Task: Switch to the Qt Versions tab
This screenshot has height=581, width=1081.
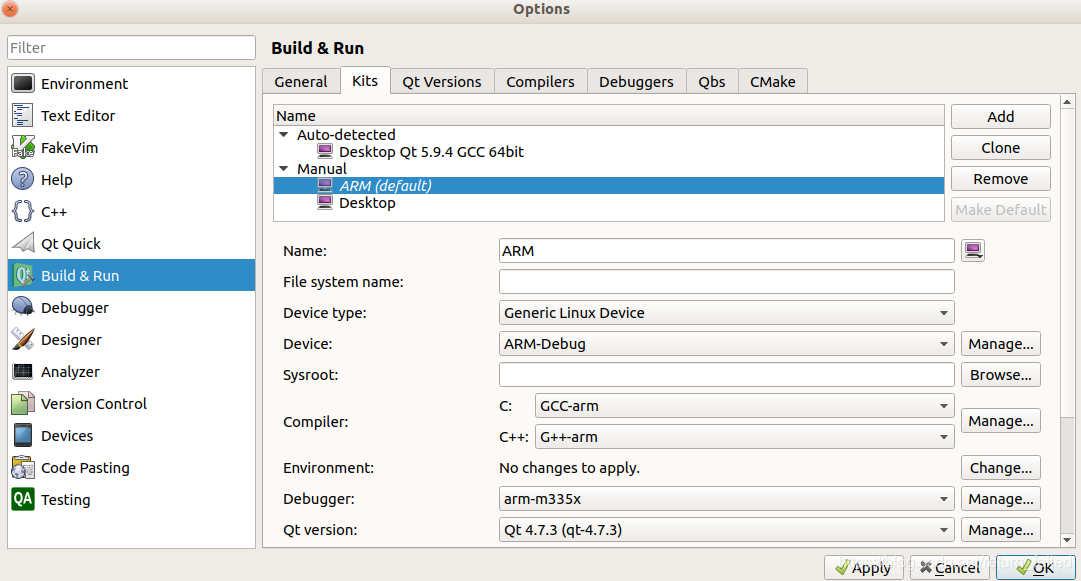Action: [x=442, y=81]
